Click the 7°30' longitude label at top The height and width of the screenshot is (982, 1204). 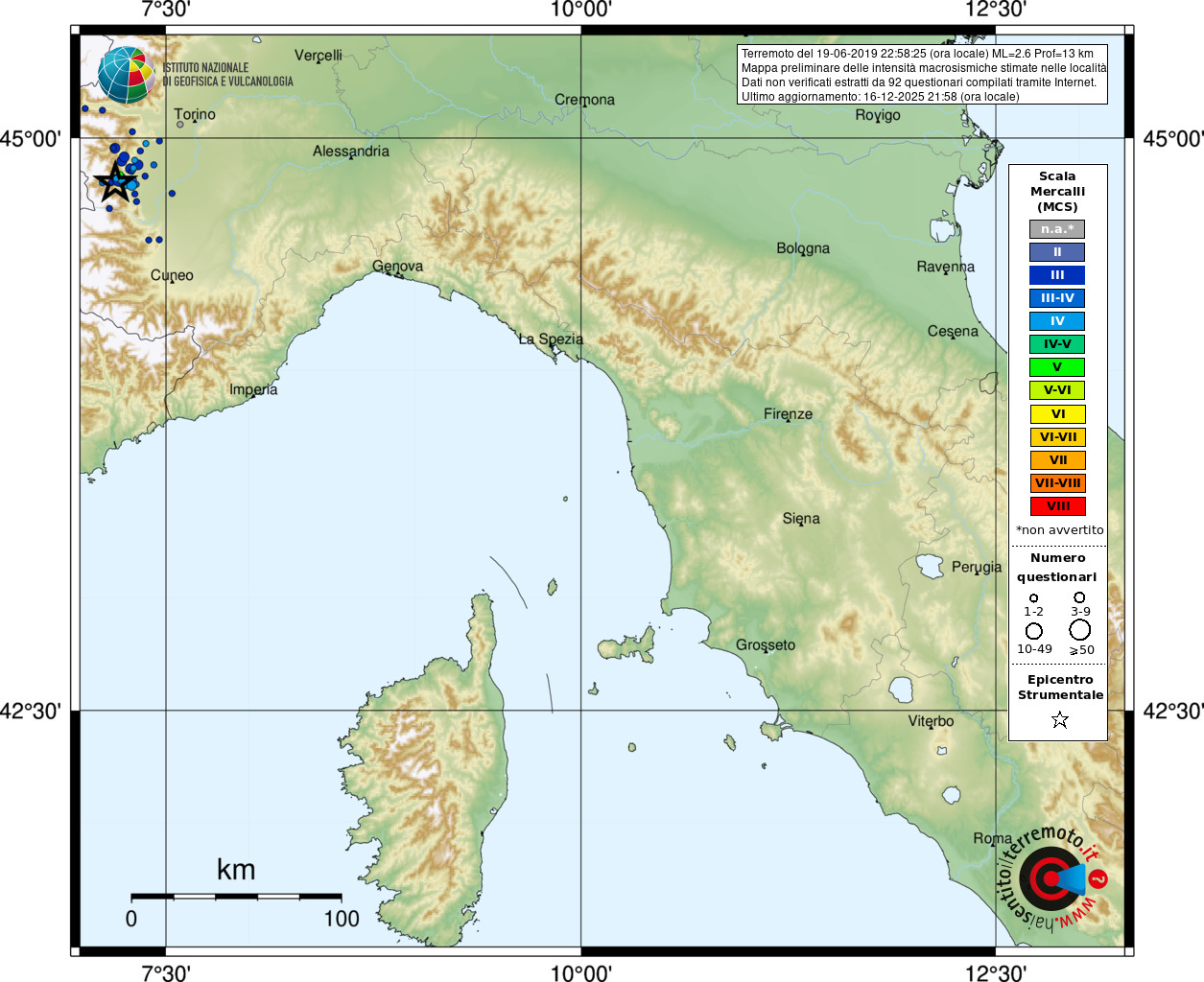(x=166, y=10)
